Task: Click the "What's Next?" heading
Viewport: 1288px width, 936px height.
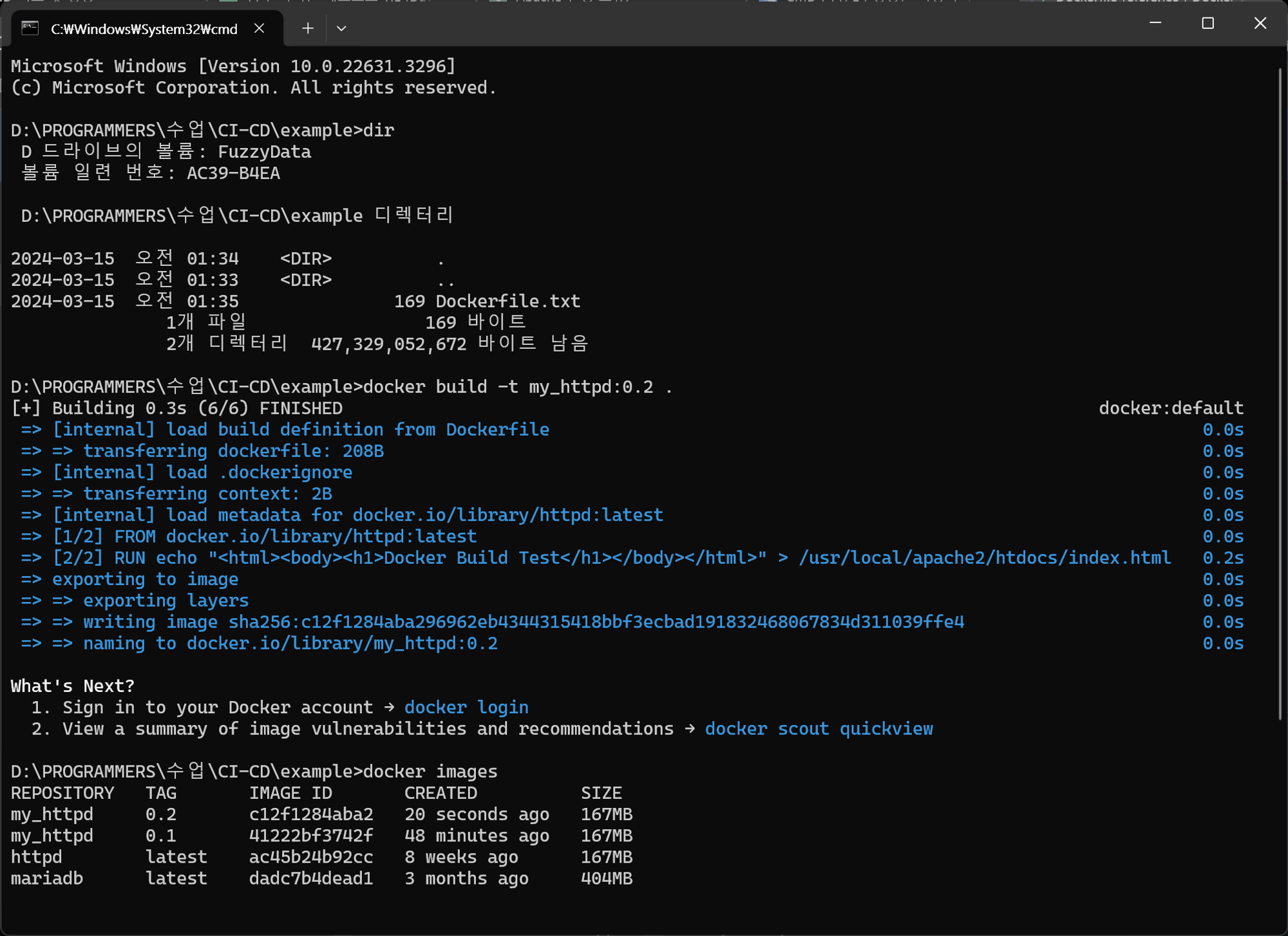Action: [x=73, y=686]
